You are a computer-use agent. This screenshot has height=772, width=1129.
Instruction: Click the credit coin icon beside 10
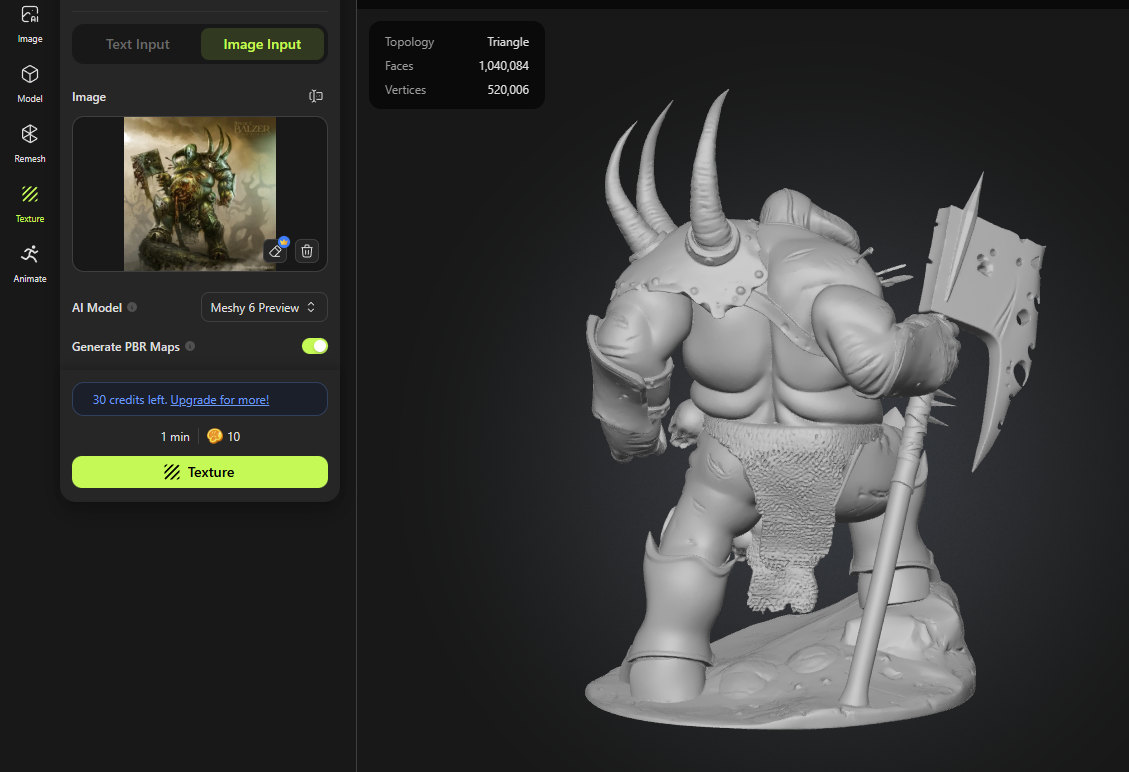(215, 436)
